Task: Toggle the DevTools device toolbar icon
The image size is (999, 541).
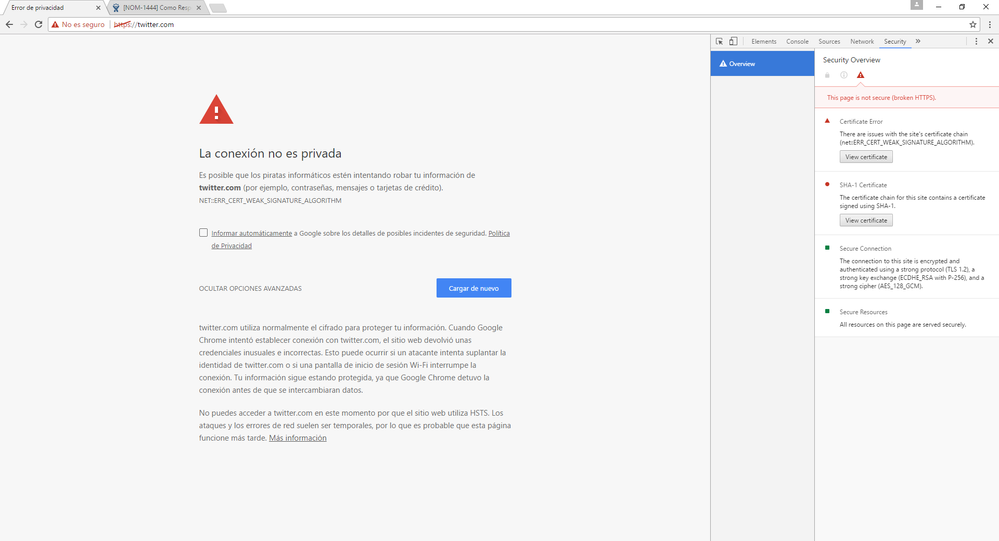Action: coord(733,41)
